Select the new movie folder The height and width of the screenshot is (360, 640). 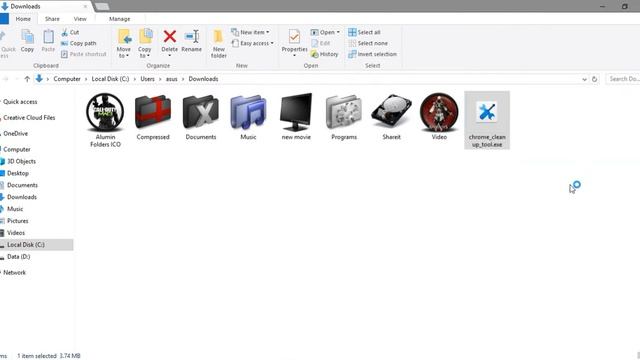click(x=296, y=117)
